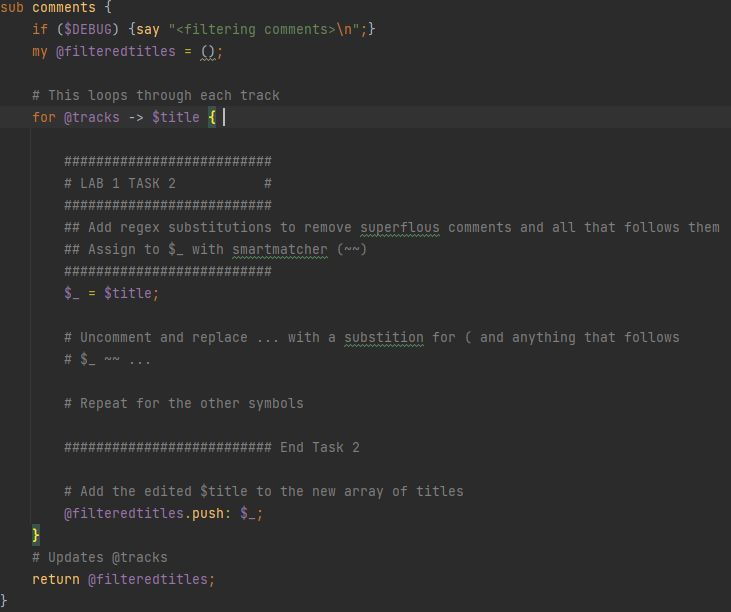Click the commented line '# $_ ~~ ...'

click(x=107, y=360)
